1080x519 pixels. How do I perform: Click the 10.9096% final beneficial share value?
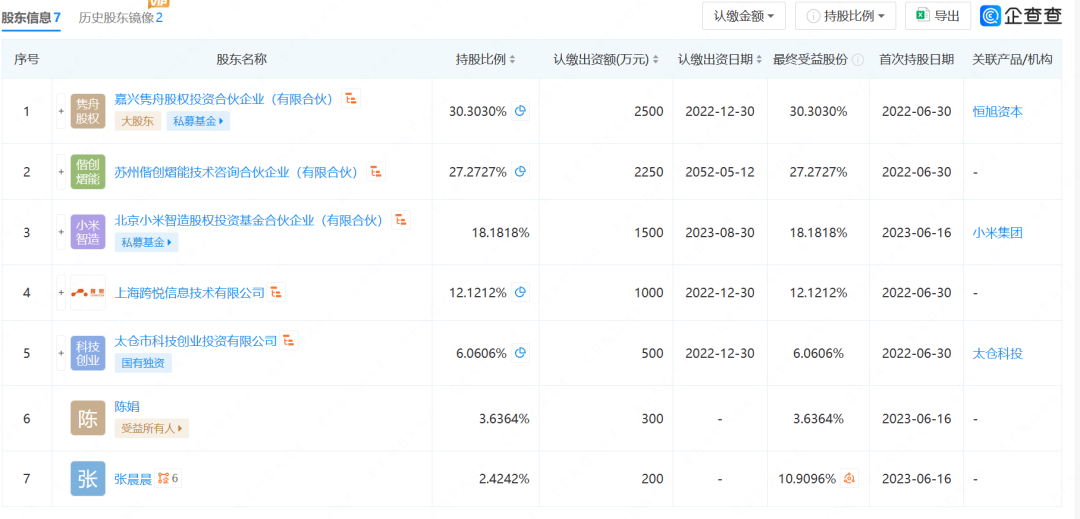[807, 479]
